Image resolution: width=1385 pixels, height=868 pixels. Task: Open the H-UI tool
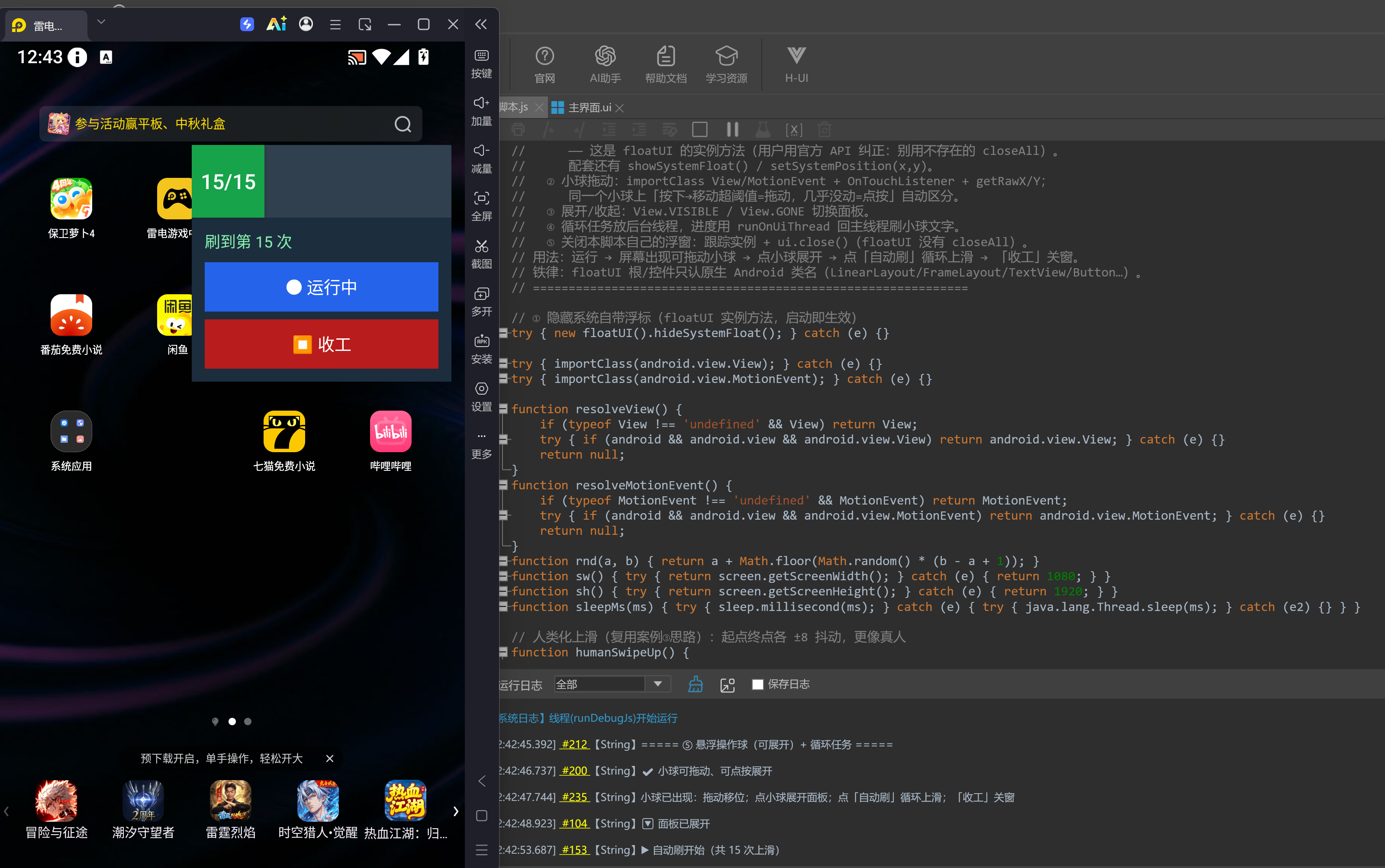[796, 64]
